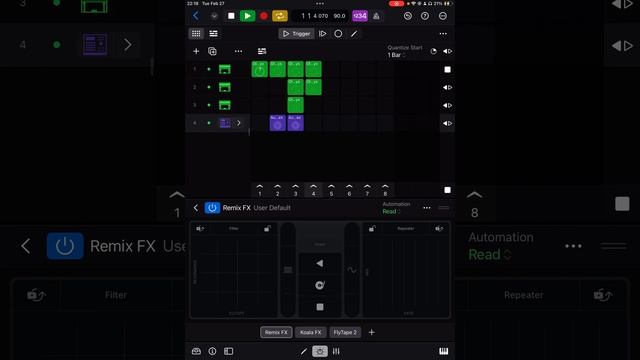Open the ellipsis menu on the Trigger row
The height and width of the screenshot is (360, 640).
coord(443,33)
